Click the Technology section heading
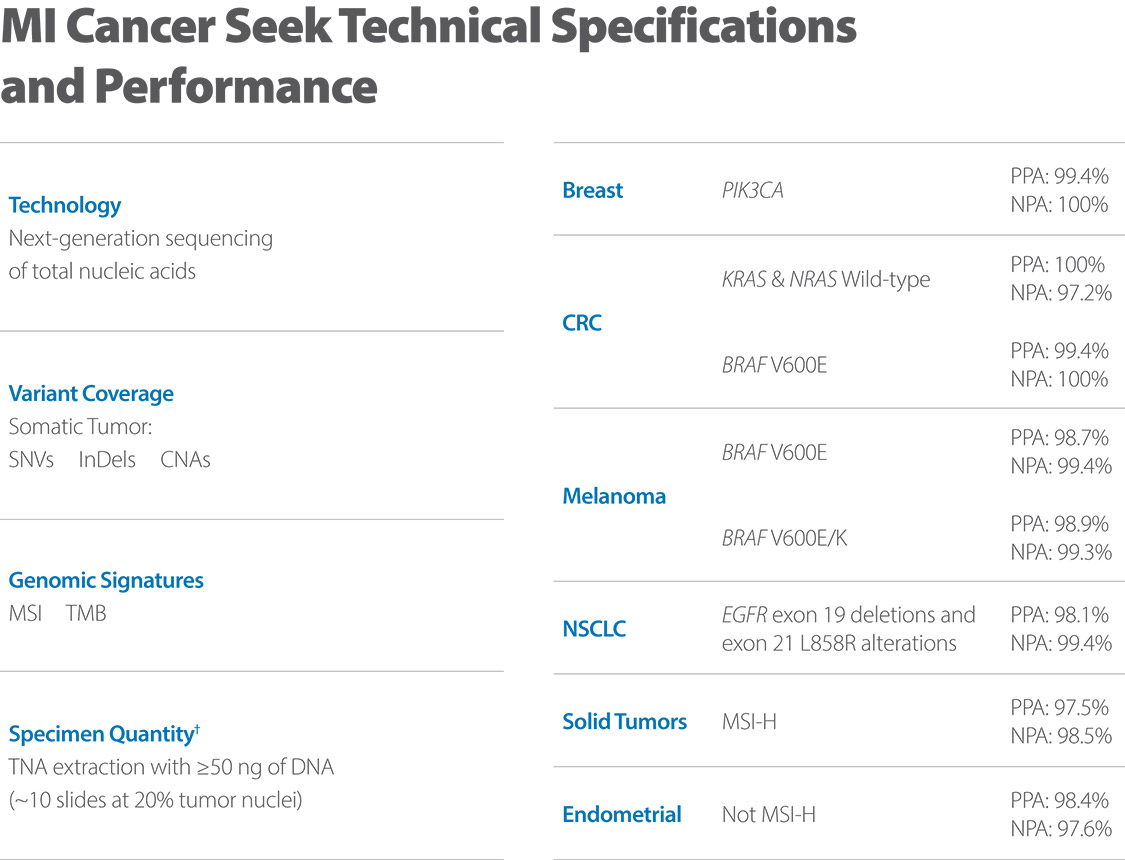1125x860 pixels. [65, 205]
